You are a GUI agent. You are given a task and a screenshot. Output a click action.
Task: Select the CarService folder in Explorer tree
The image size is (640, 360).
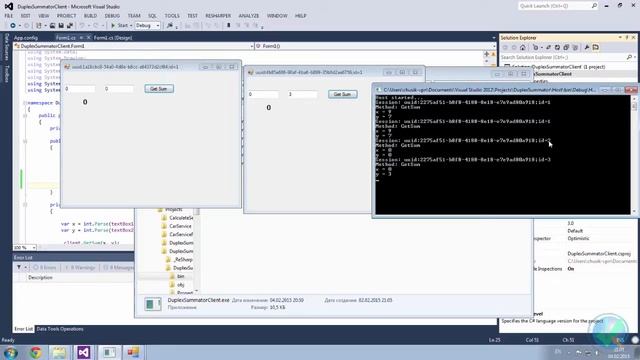180,226
